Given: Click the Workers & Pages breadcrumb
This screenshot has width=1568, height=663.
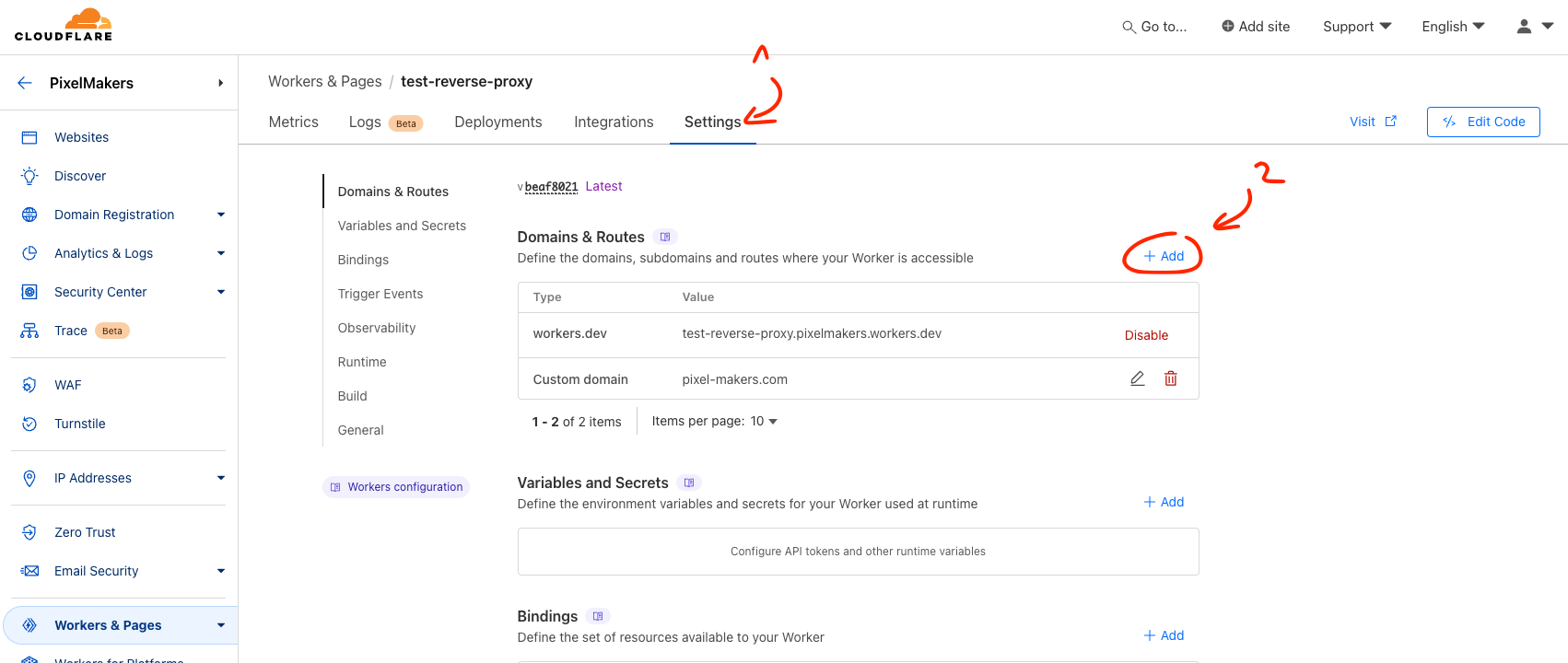Looking at the screenshot, I should (324, 81).
